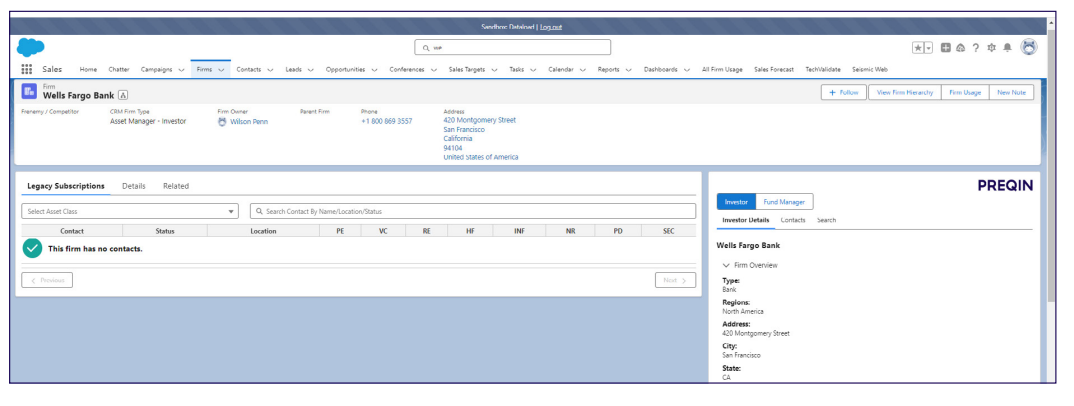The width and height of the screenshot is (1074, 406).
Task: Open the Preqin panel Contacts sub-tab
Action: 793,220
